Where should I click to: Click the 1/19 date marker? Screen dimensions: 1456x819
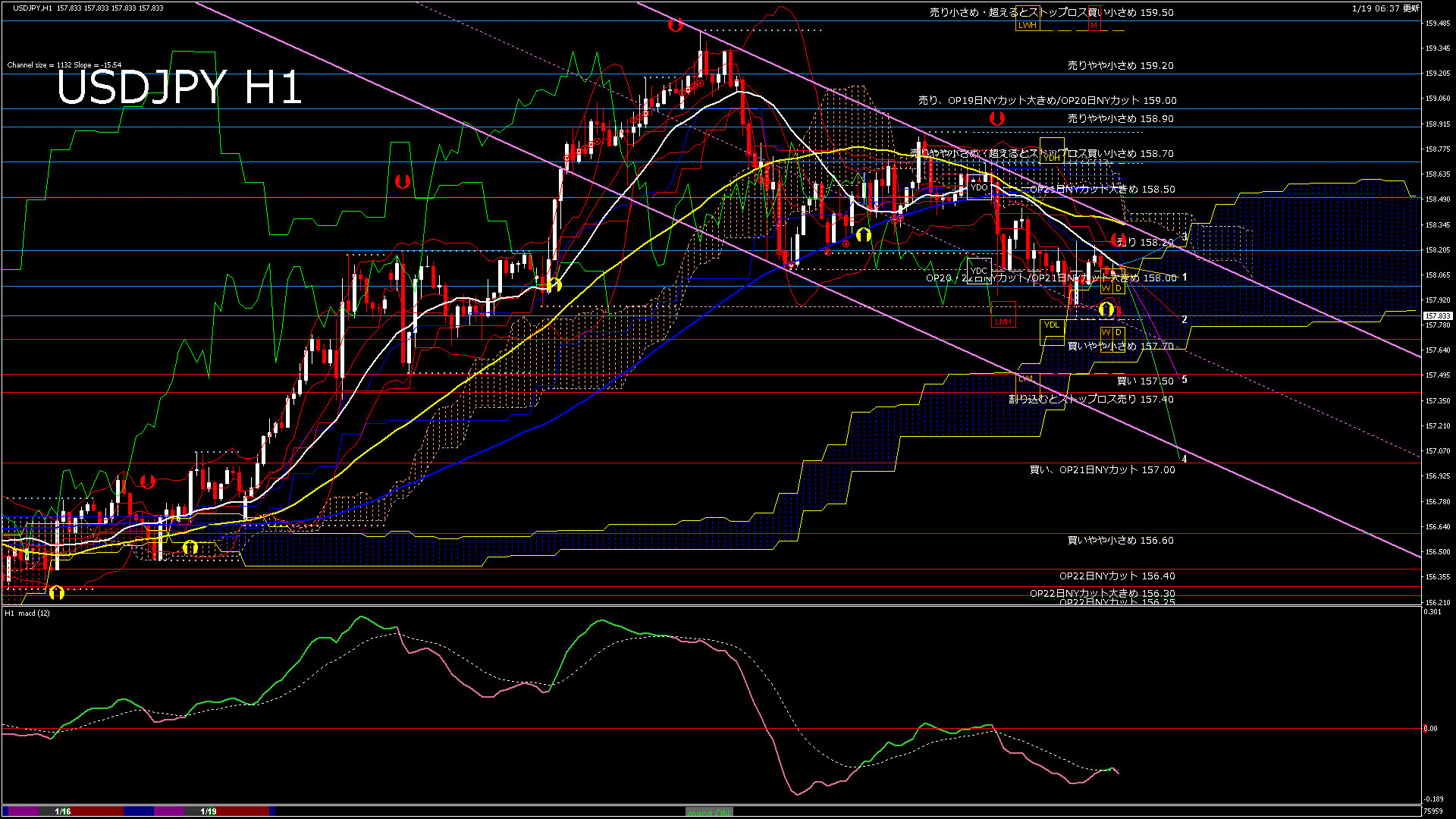point(209,811)
